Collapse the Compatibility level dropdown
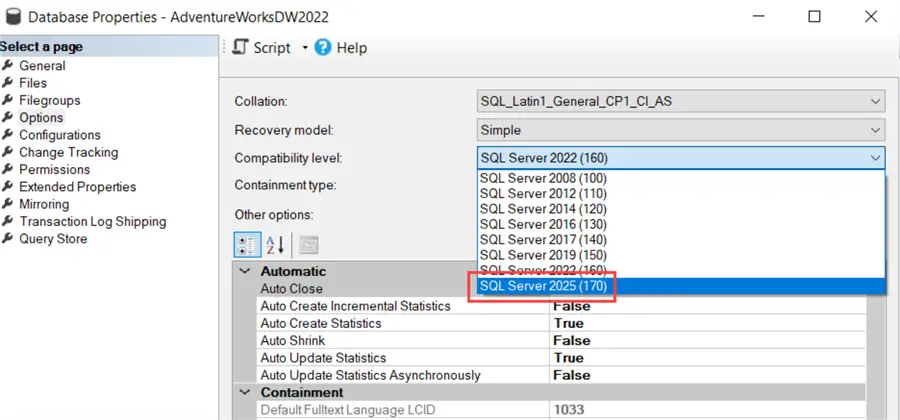Viewport: 900px width, 420px height. tap(875, 158)
